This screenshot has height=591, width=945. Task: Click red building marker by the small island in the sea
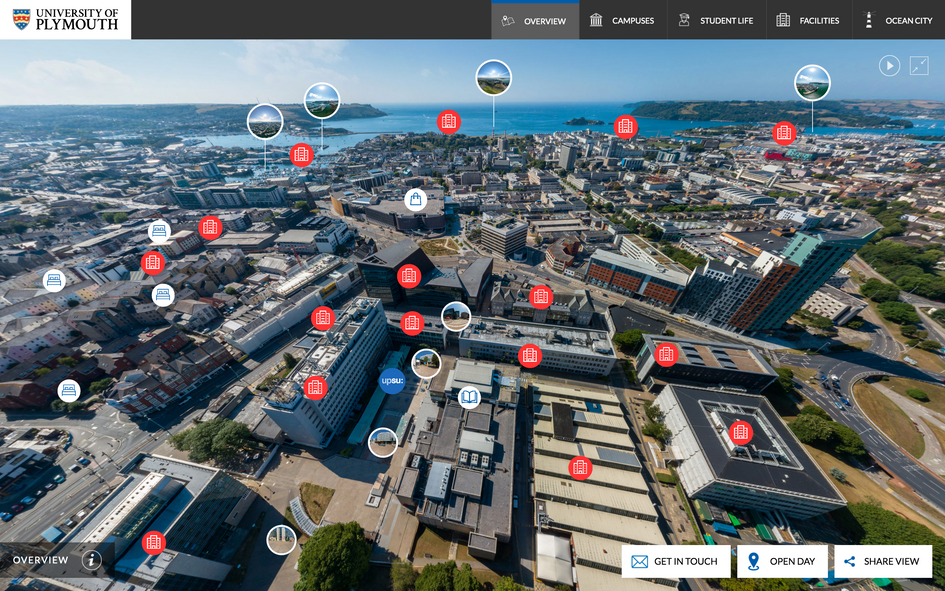click(626, 127)
